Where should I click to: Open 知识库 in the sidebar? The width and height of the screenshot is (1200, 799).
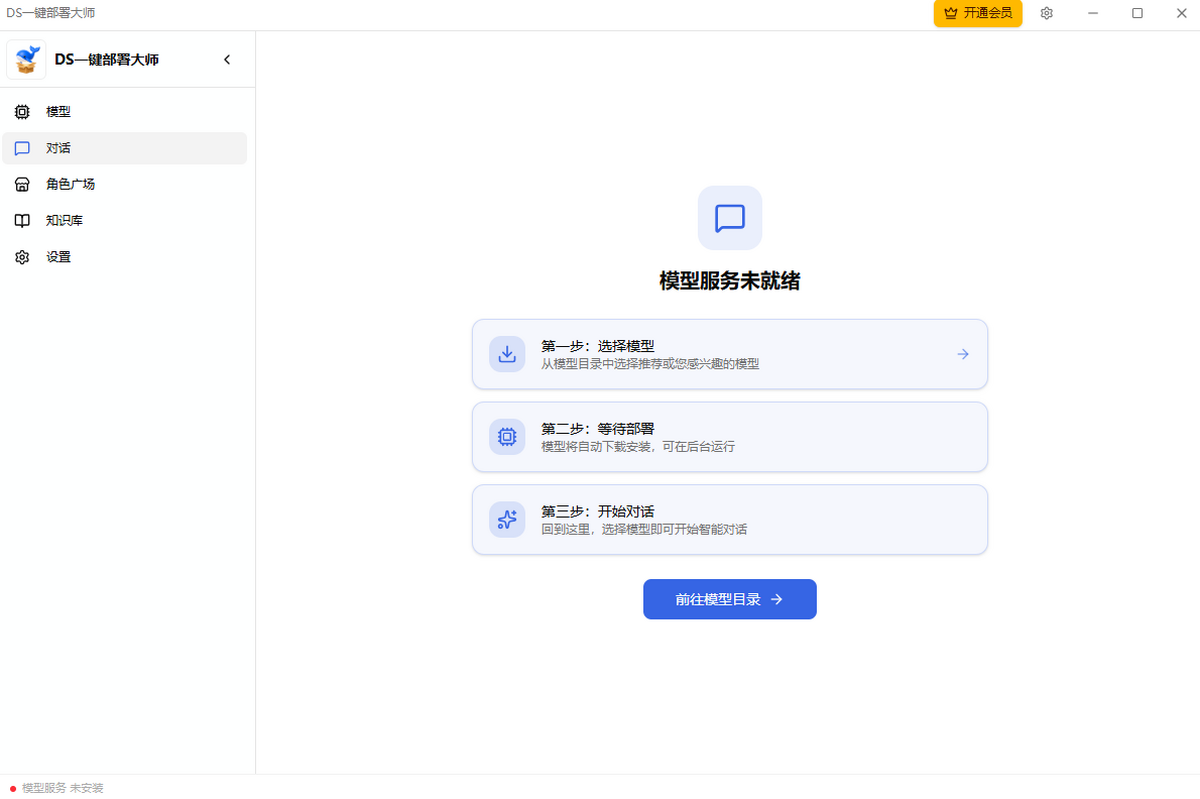(x=124, y=220)
